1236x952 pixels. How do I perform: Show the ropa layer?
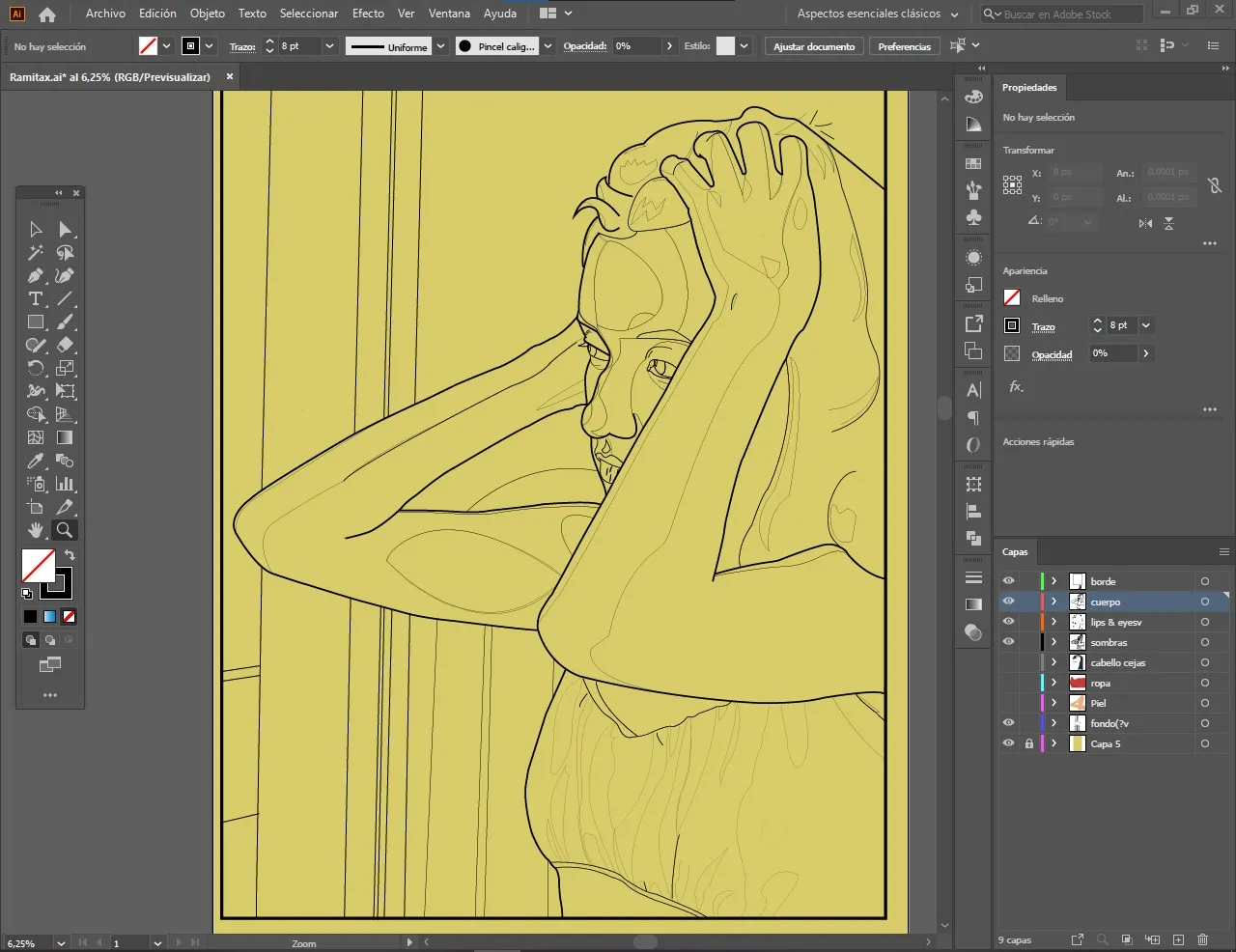click(1008, 683)
